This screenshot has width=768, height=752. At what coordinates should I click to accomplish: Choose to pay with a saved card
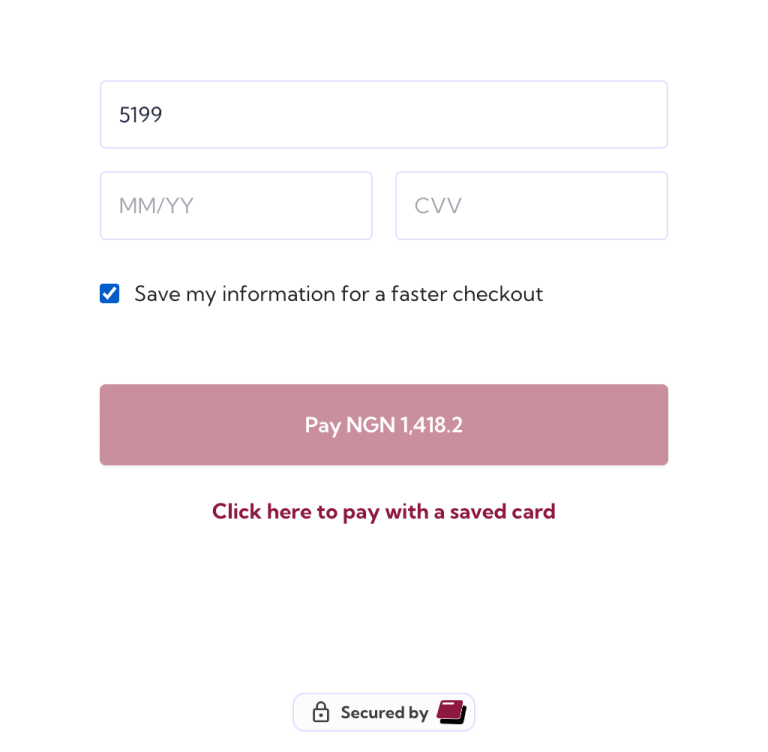pos(383,512)
